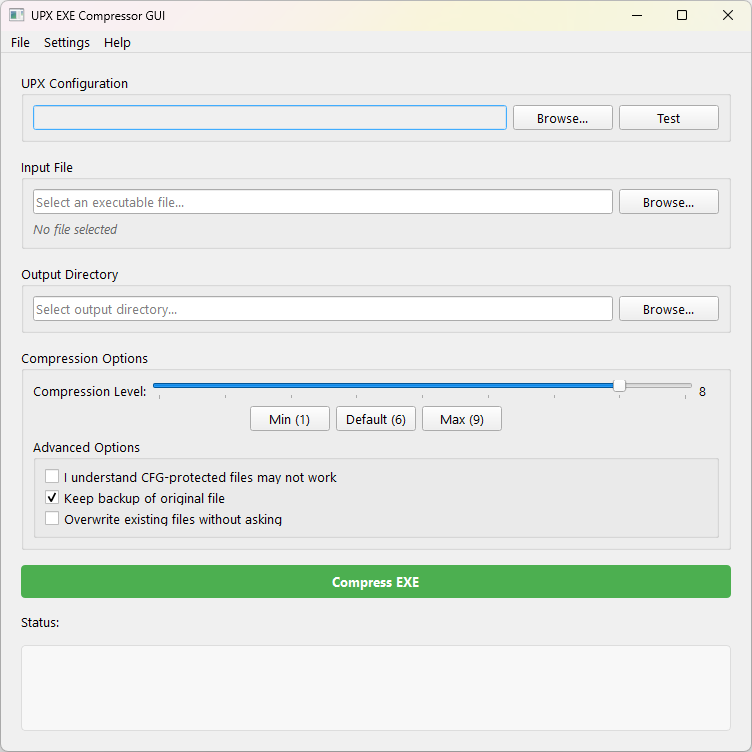Click the compression level slider handle
This screenshot has height=752, width=752.
pyautogui.click(x=619, y=386)
